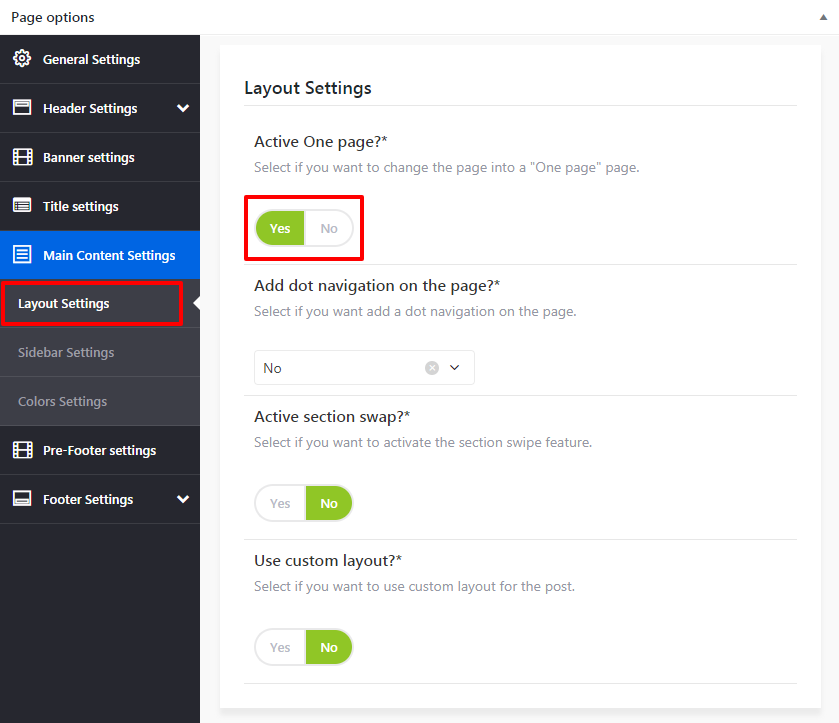Clear the dot navigation selection with the x icon

432,368
